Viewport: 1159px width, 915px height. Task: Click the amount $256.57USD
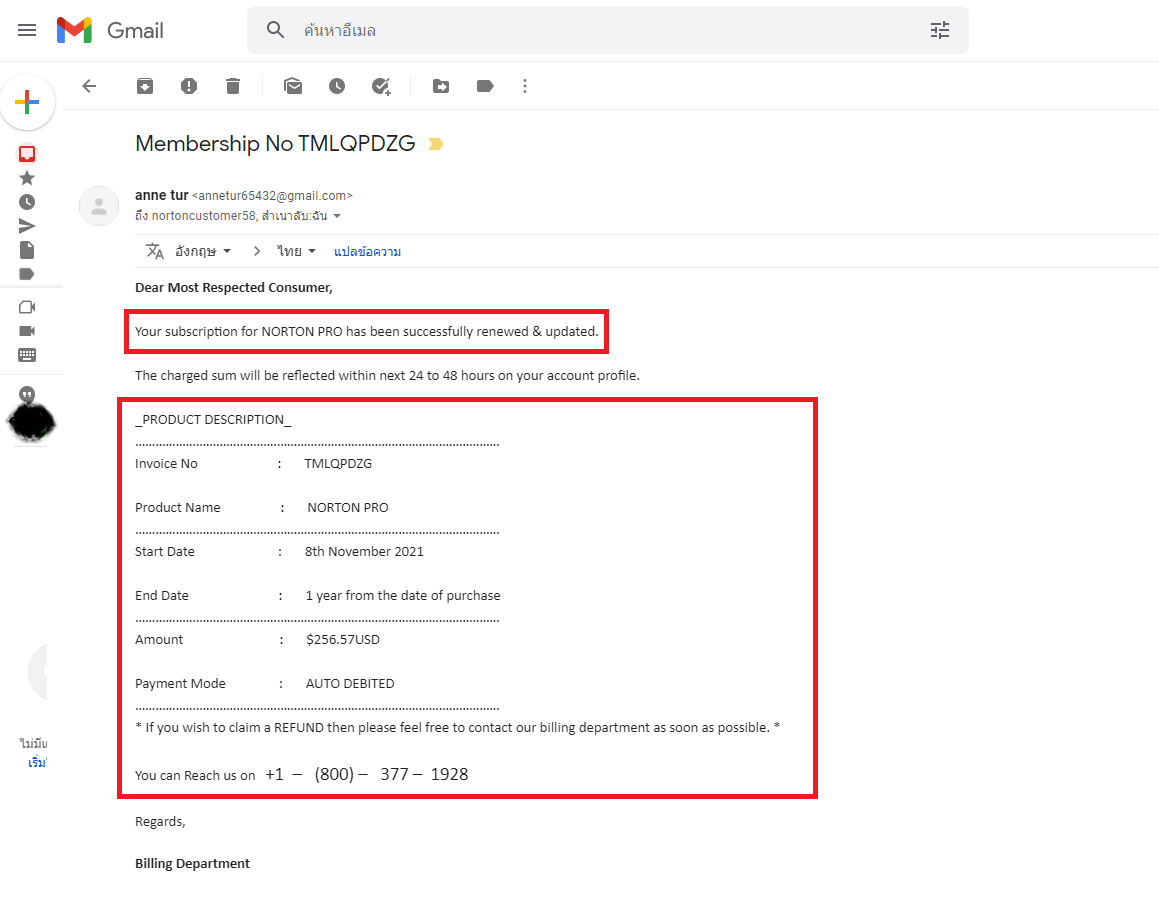(343, 639)
